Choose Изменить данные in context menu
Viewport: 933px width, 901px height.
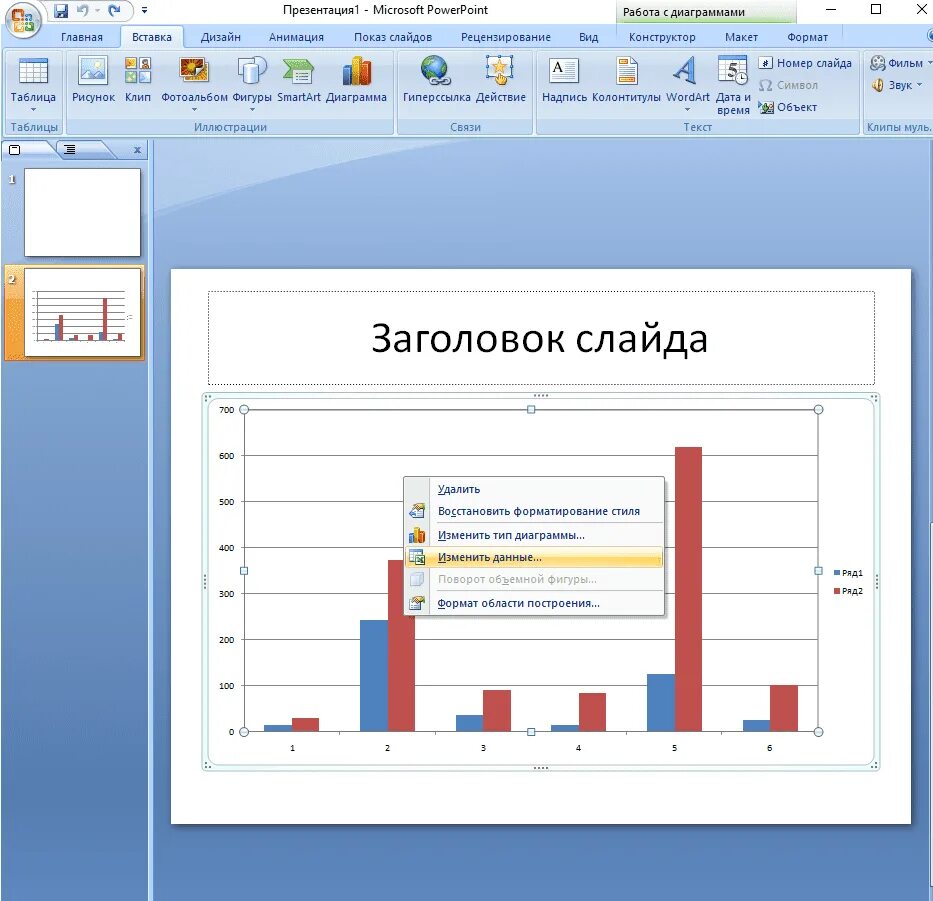(x=534, y=558)
